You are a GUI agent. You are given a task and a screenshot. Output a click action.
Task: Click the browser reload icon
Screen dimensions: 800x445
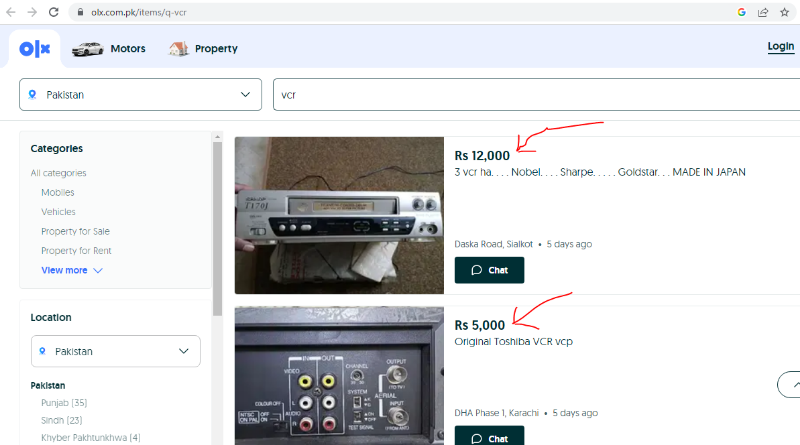point(55,12)
